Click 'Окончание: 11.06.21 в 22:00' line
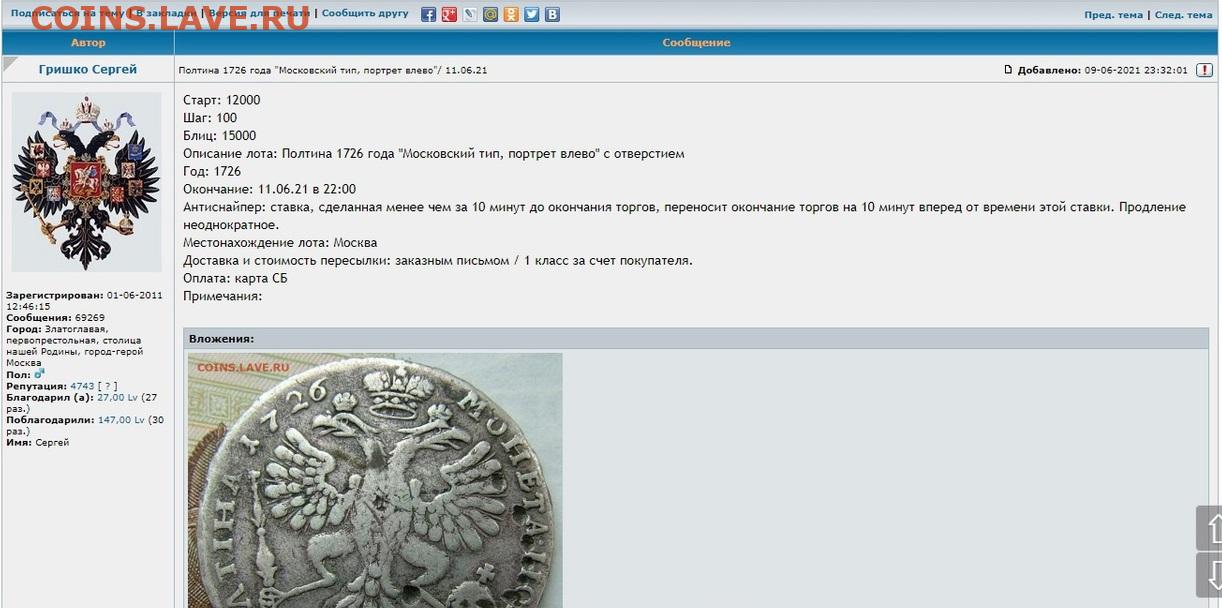 coord(269,190)
